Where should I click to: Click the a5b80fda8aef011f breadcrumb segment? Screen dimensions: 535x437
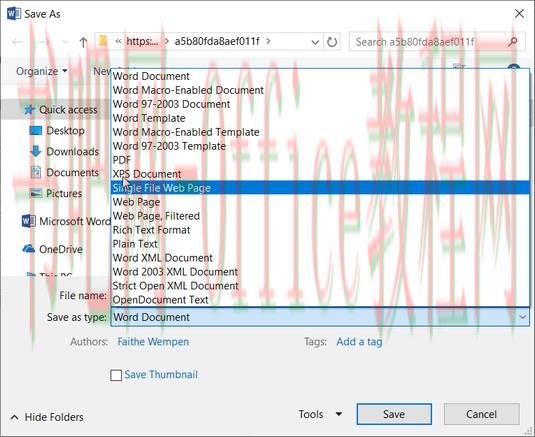coord(217,41)
